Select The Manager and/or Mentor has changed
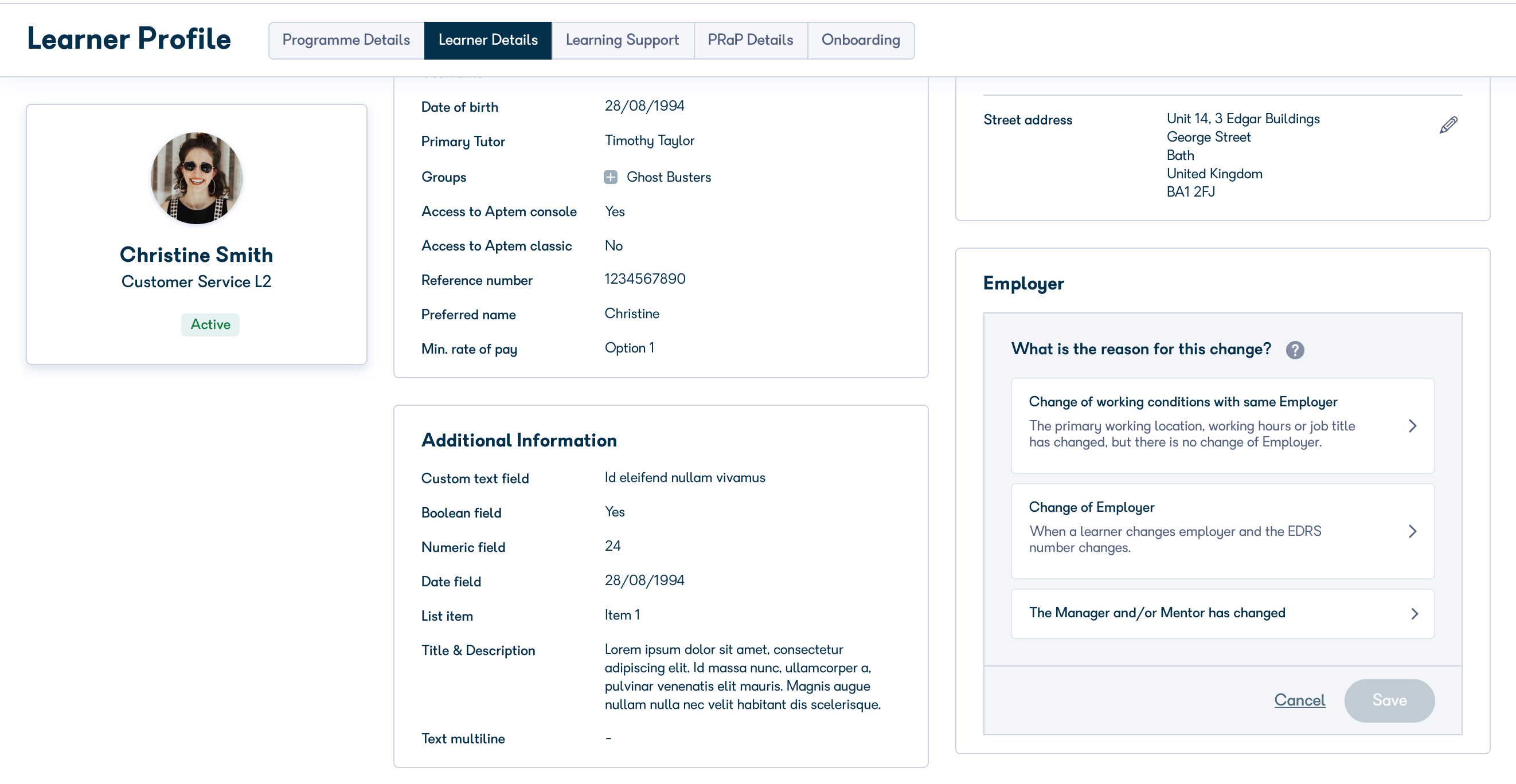1516x784 pixels. pos(1222,613)
